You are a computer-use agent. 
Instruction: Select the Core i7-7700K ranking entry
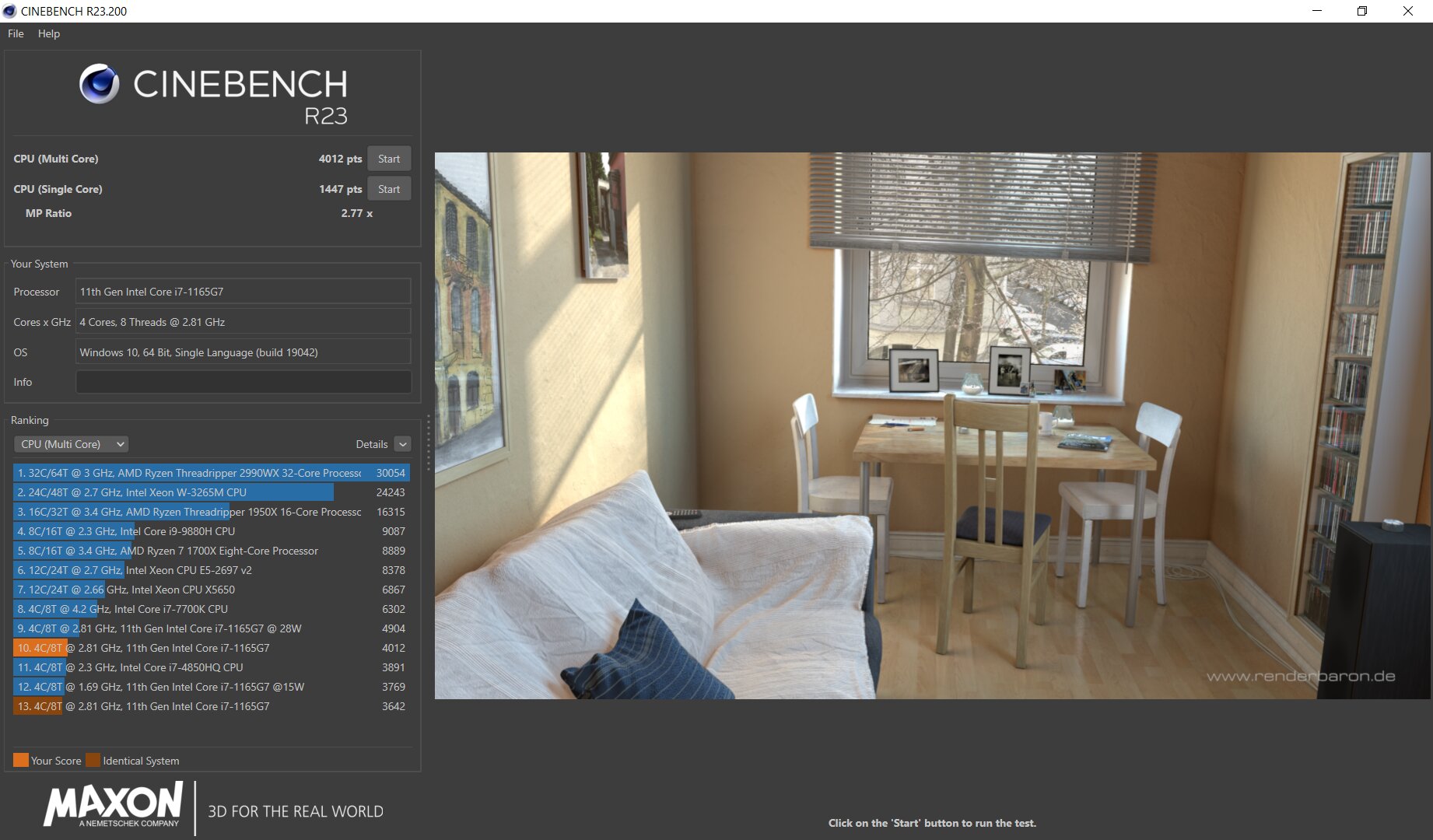pyautogui.click(x=212, y=609)
